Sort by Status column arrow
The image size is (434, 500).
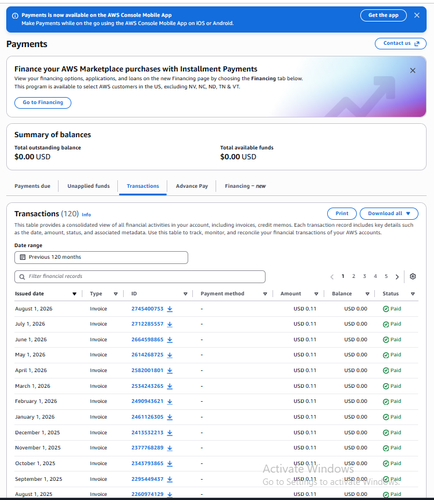413,294
